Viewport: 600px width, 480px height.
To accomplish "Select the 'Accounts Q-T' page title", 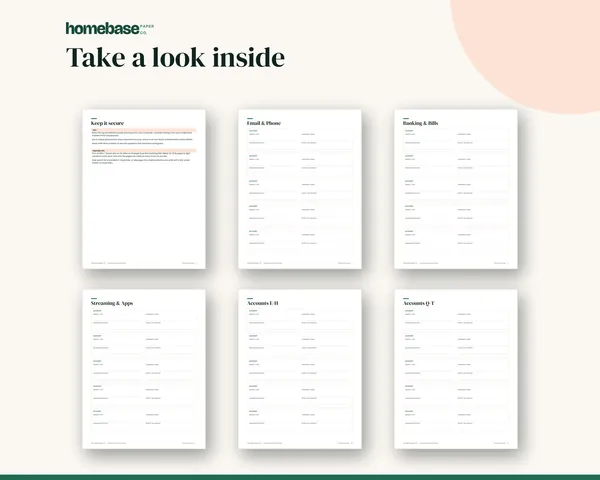I will [419, 303].
